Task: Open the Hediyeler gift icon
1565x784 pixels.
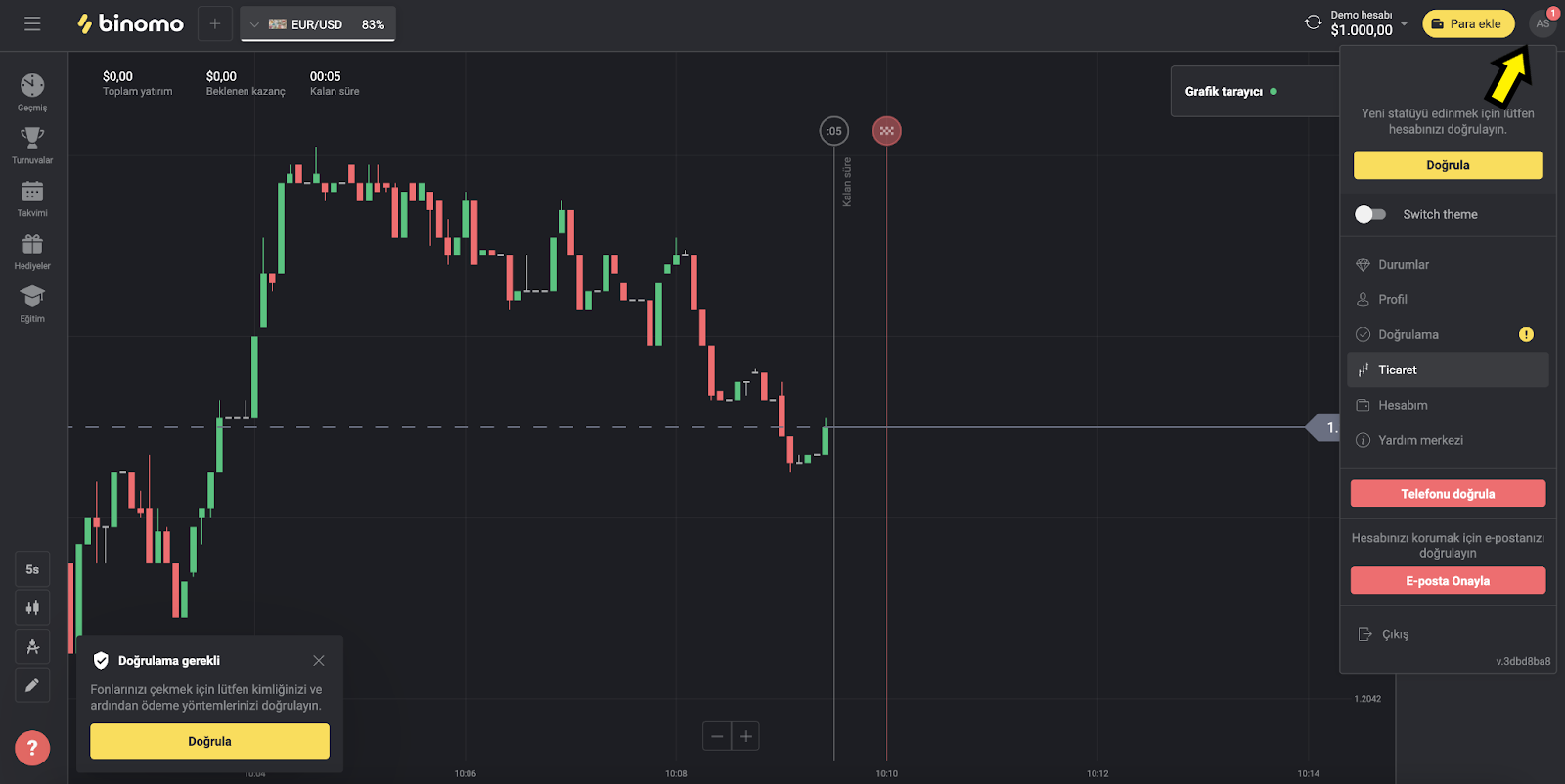Action: pyautogui.click(x=32, y=244)
